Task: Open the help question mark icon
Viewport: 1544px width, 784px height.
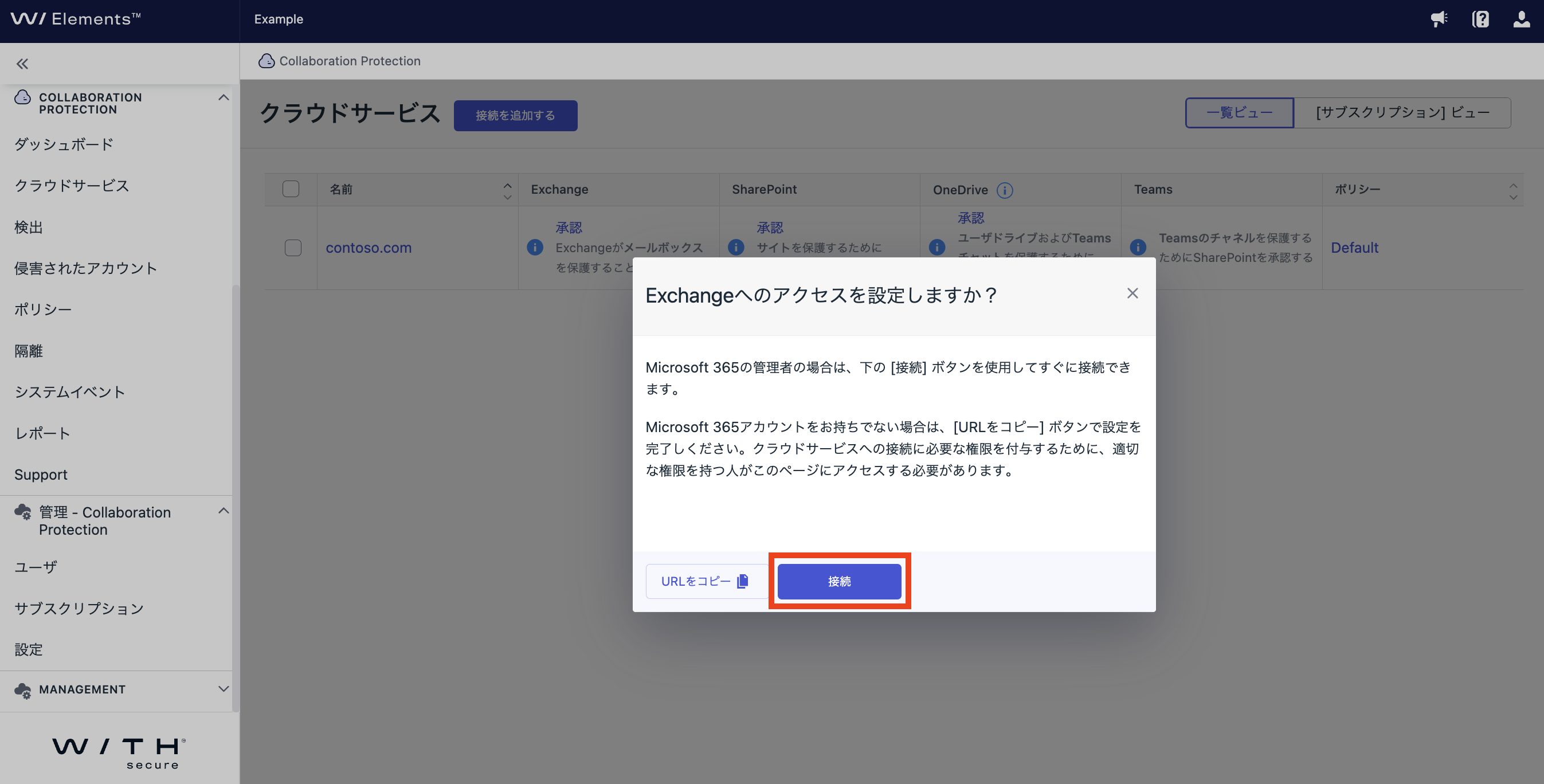Action: click(1480, 19)
